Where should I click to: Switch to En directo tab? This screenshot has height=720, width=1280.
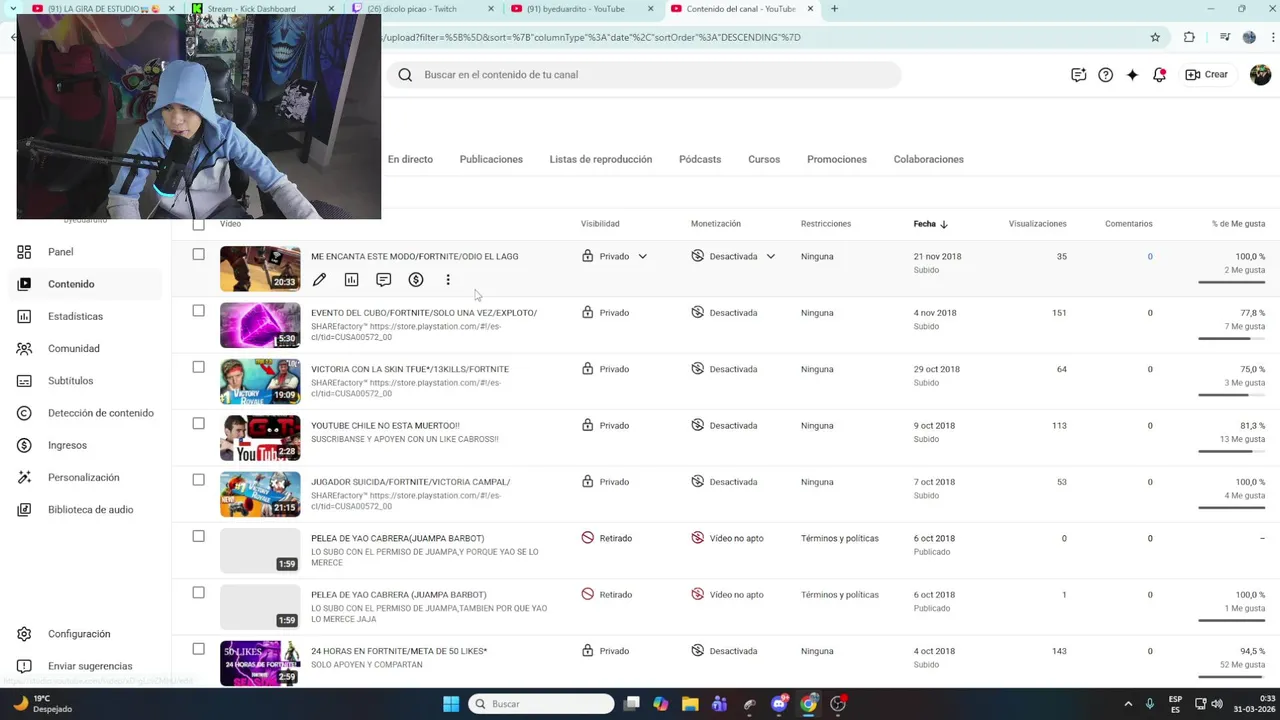tap(410, 160)
